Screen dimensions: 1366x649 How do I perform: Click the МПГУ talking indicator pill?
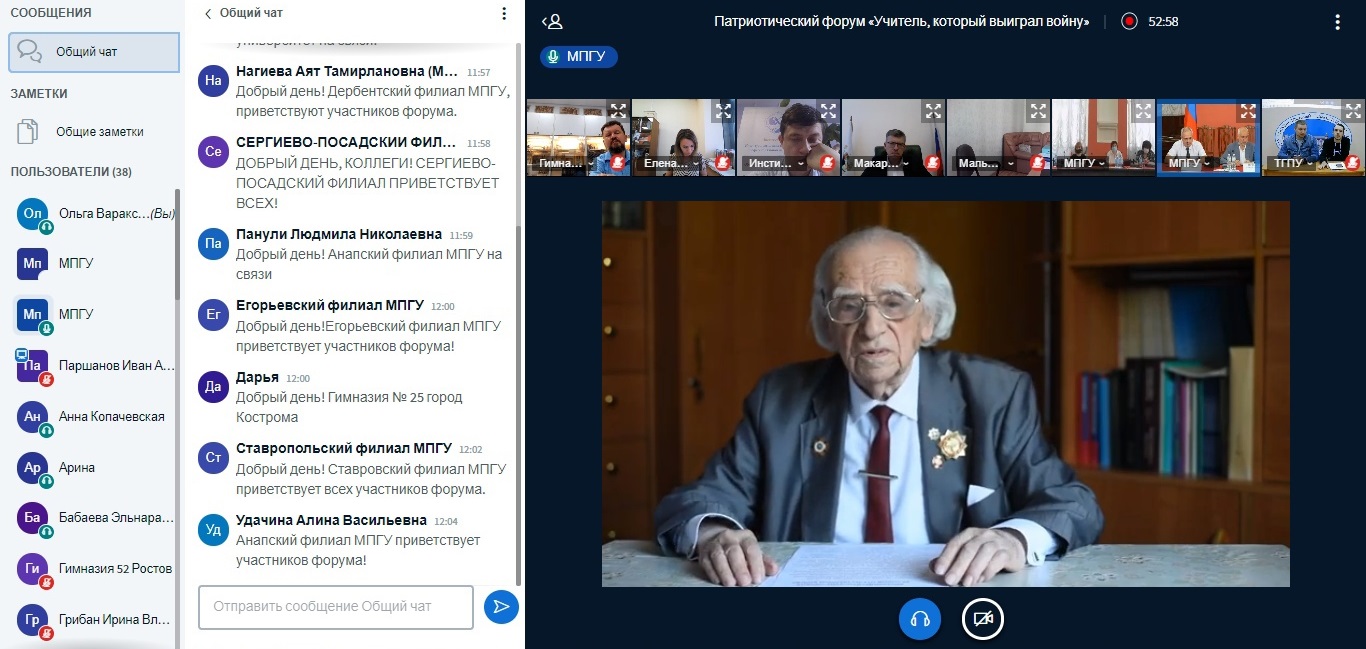[579, 56]
